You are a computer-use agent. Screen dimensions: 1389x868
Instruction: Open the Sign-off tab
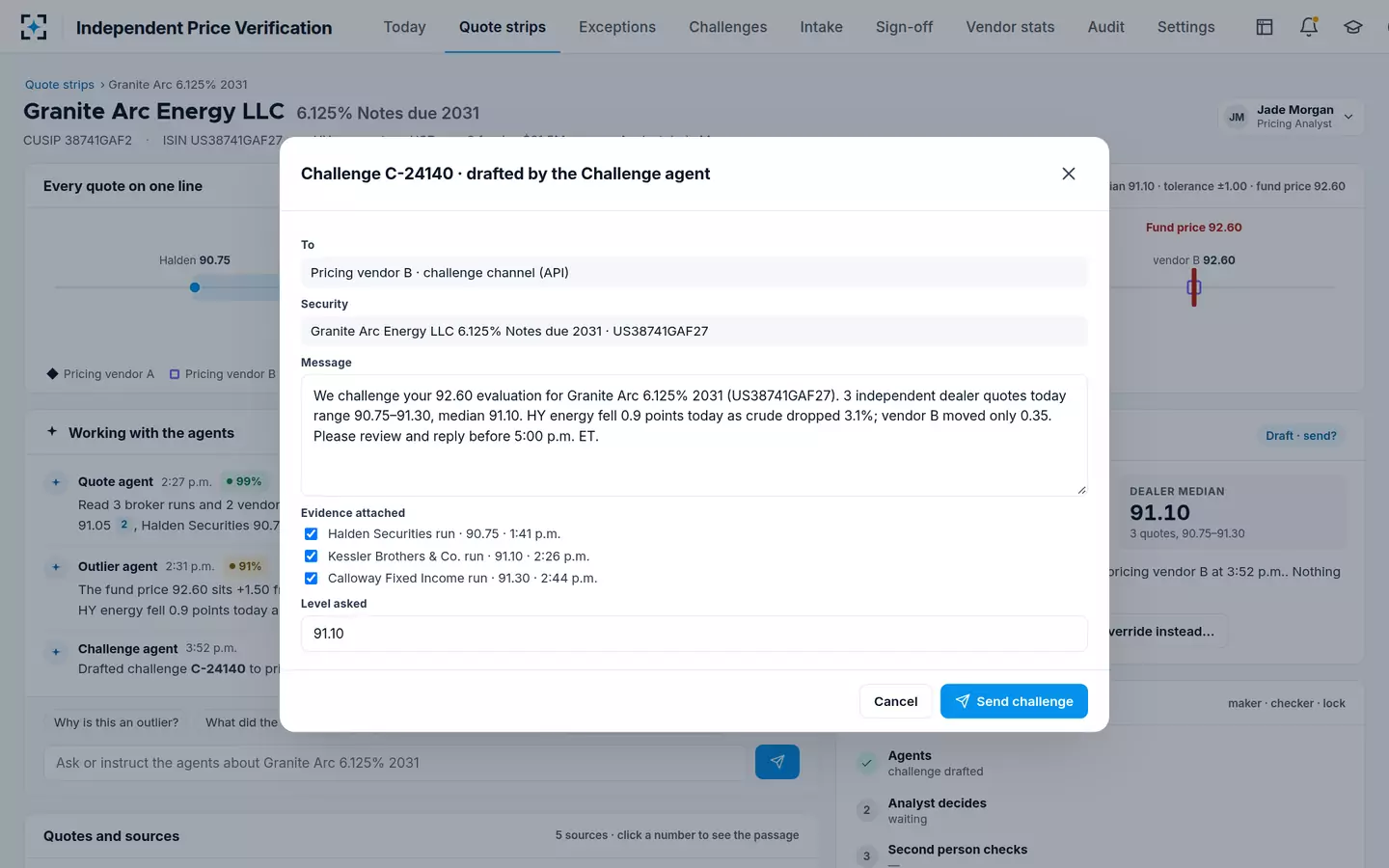(x=905, y=27)
